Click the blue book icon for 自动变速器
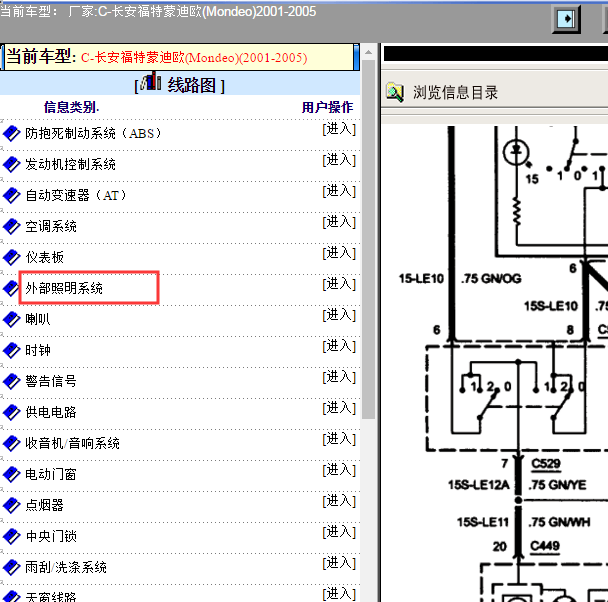 pos(11,196)
